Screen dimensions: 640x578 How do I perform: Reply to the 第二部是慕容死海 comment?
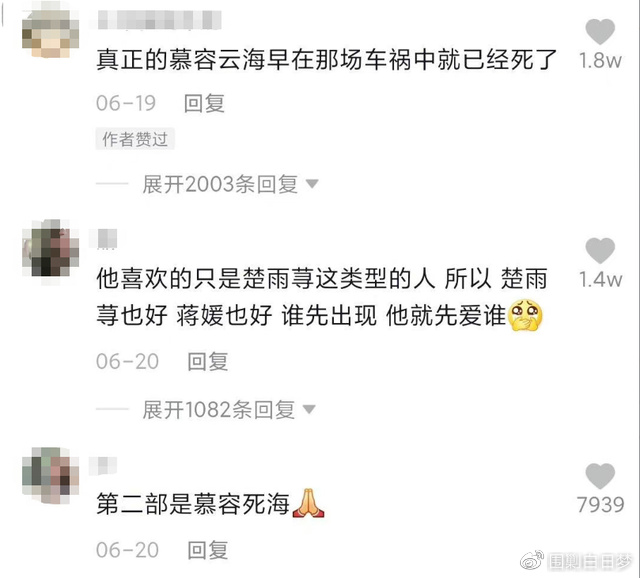207,550
